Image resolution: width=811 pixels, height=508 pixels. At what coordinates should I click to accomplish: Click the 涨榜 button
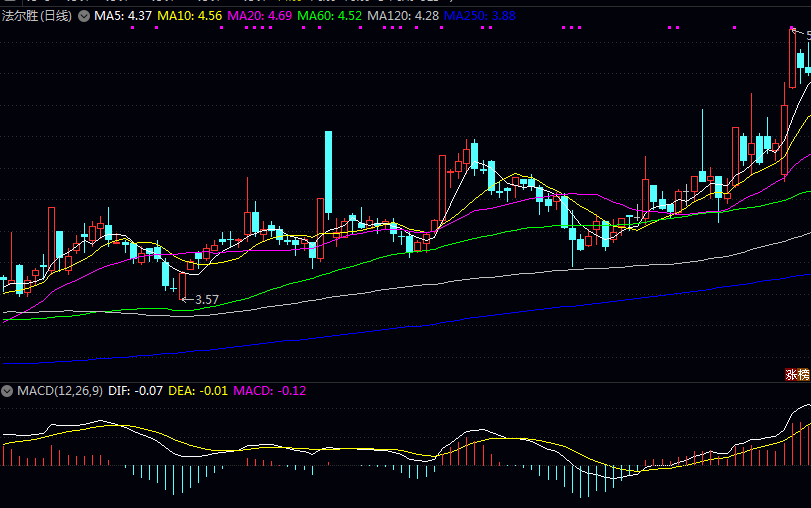pos(797,375)
